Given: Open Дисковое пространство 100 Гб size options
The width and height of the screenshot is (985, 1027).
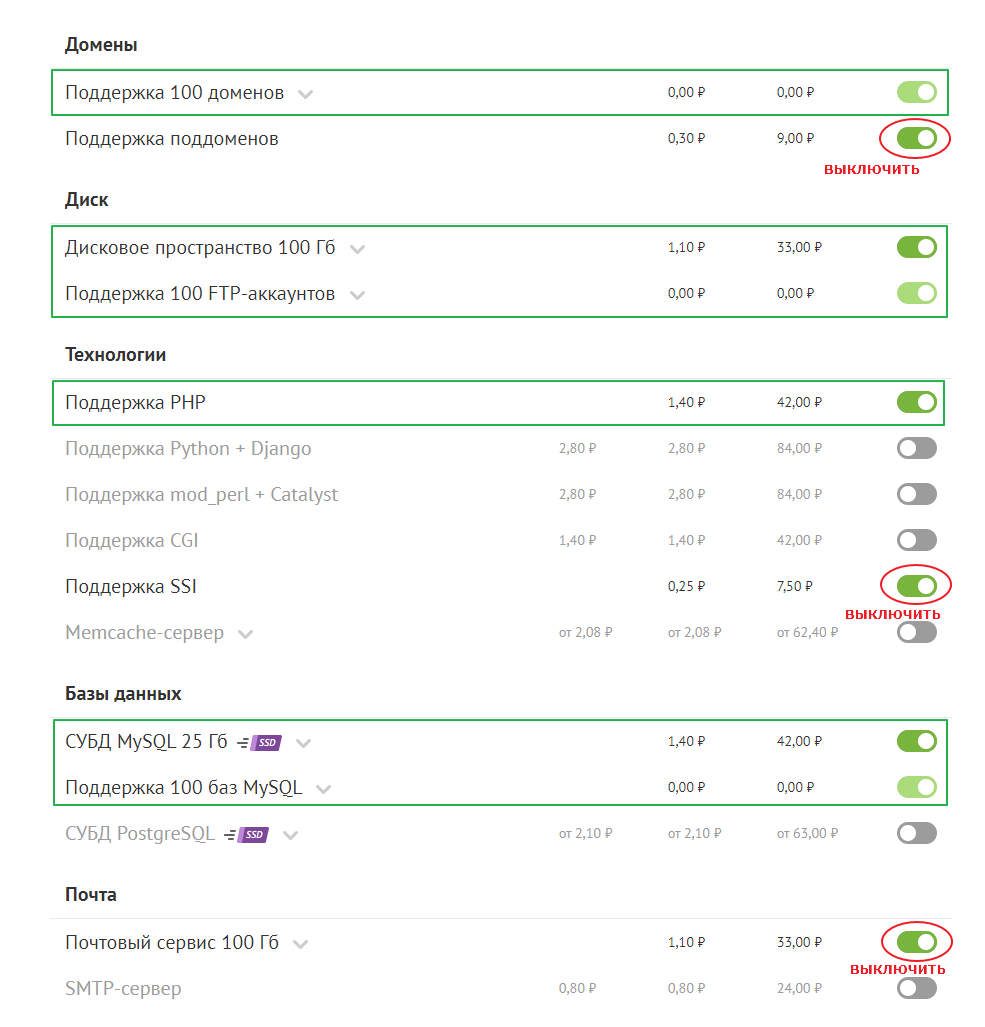Looking at the screenshot, I should click(357, 249).
